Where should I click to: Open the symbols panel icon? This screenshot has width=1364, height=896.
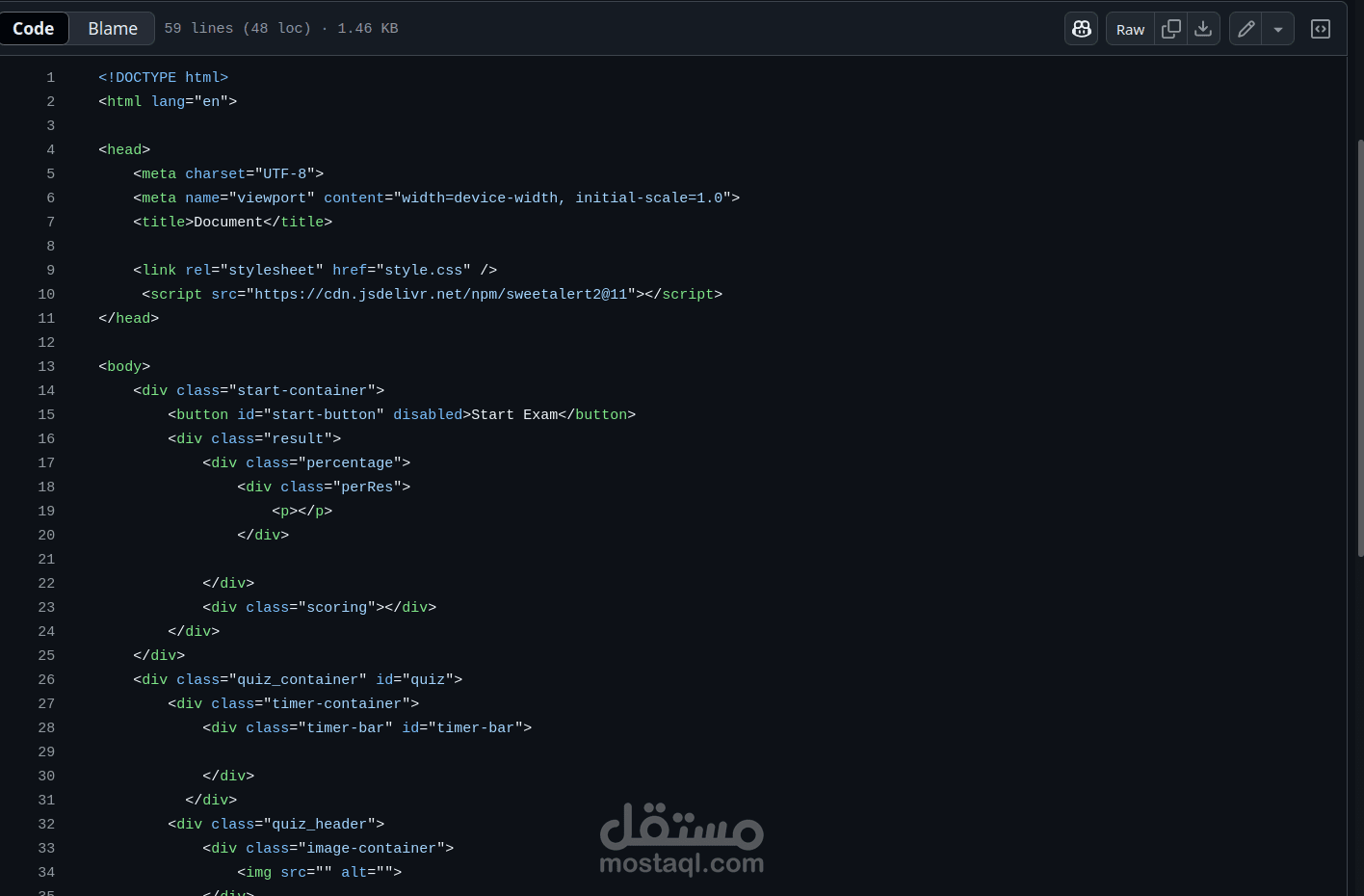tap(1321, 29)
